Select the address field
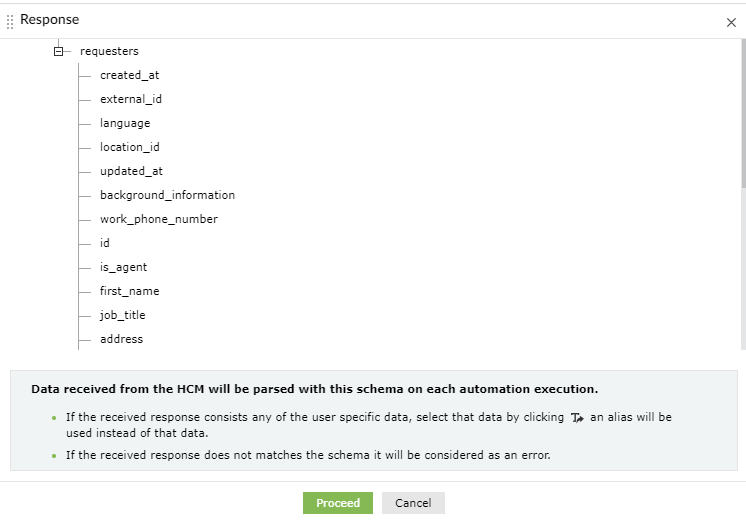 [x=121, y=339]
